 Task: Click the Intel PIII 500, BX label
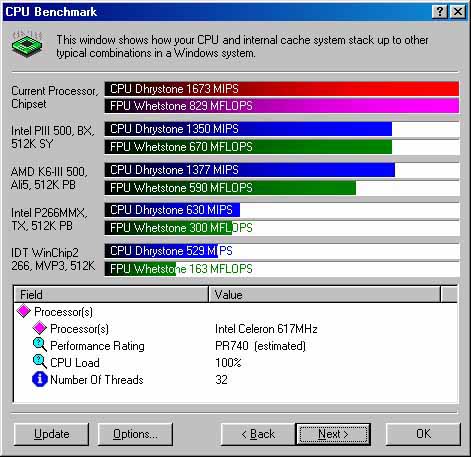[x=52, y=137]
